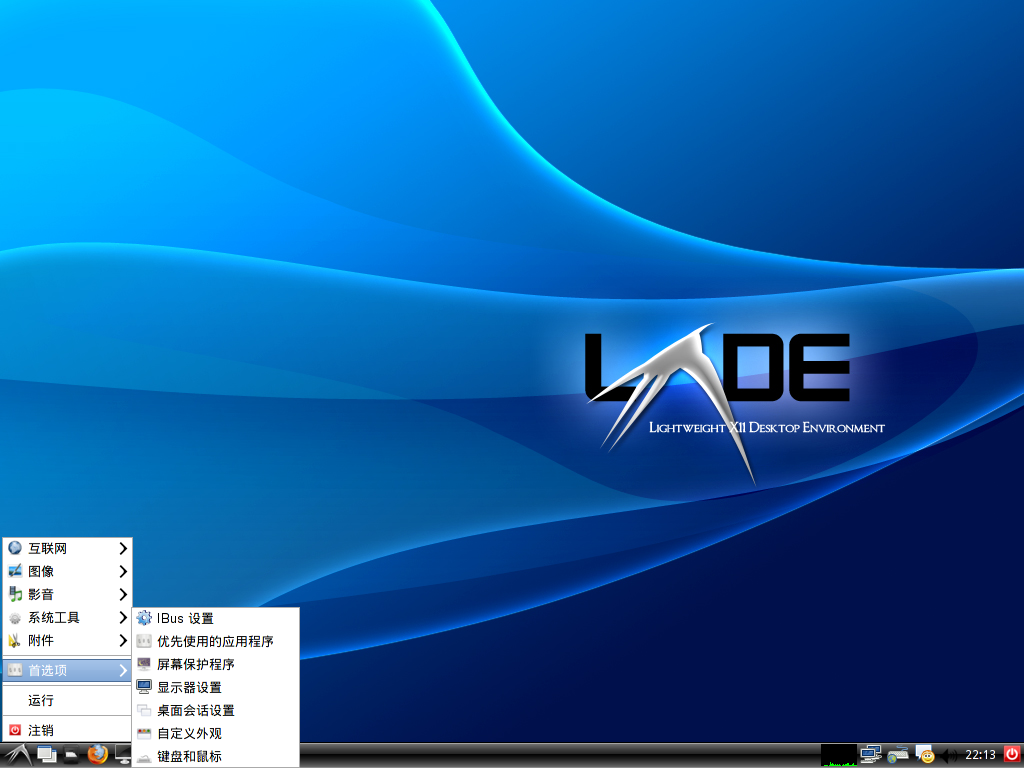
Task: Open 桌面会话设置 from the submenu
Action: (x=216, y=711)
